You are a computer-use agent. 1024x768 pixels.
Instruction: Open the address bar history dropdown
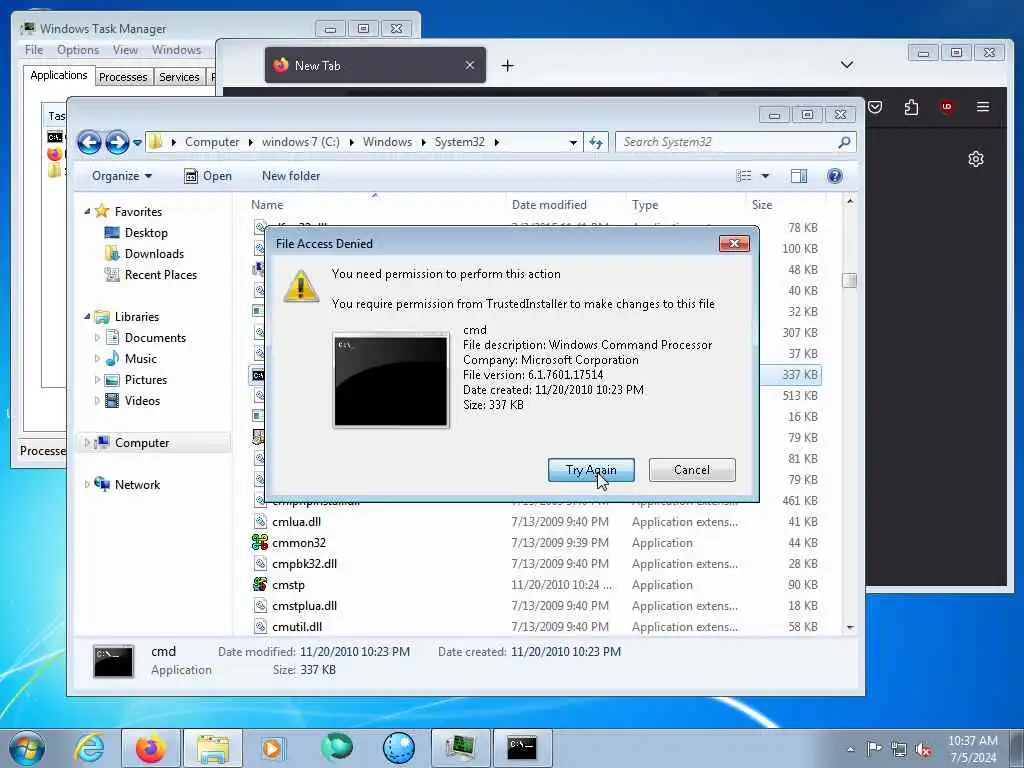tap(573, 142)
